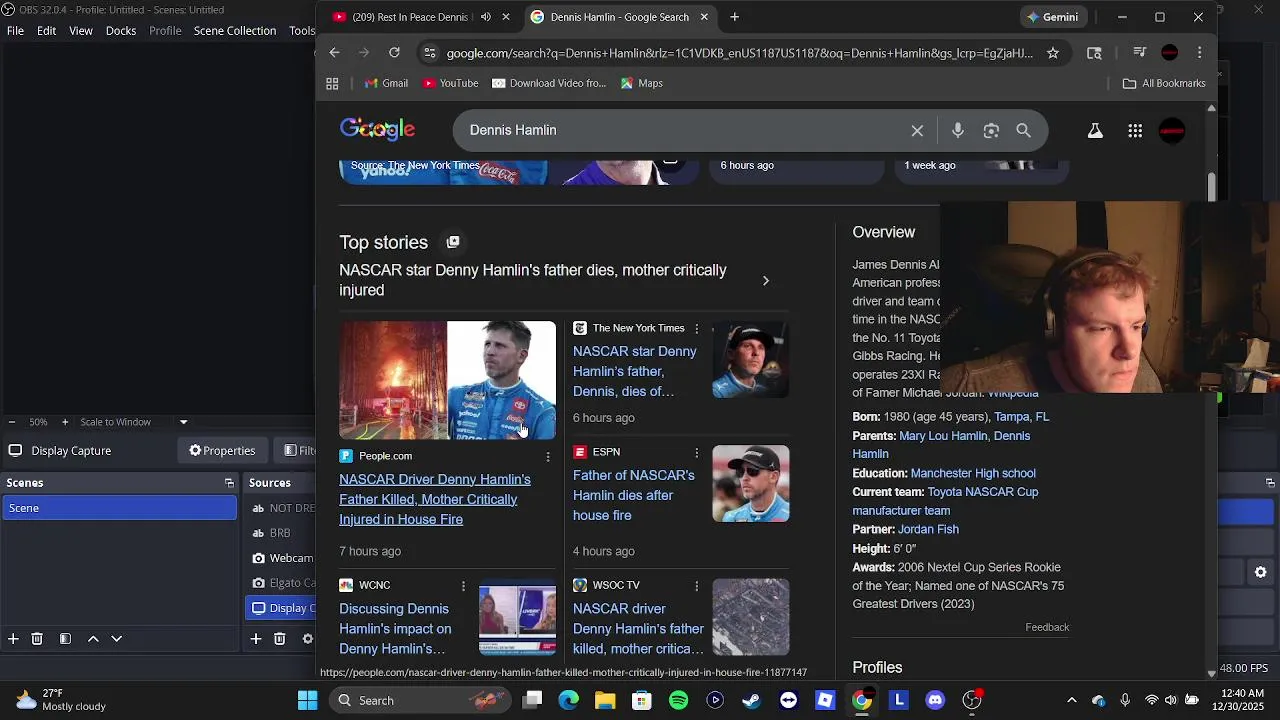Move scene up in OBS Scenes panel
This screenshot has width=1280, height=720.
[x=93, y=638]
